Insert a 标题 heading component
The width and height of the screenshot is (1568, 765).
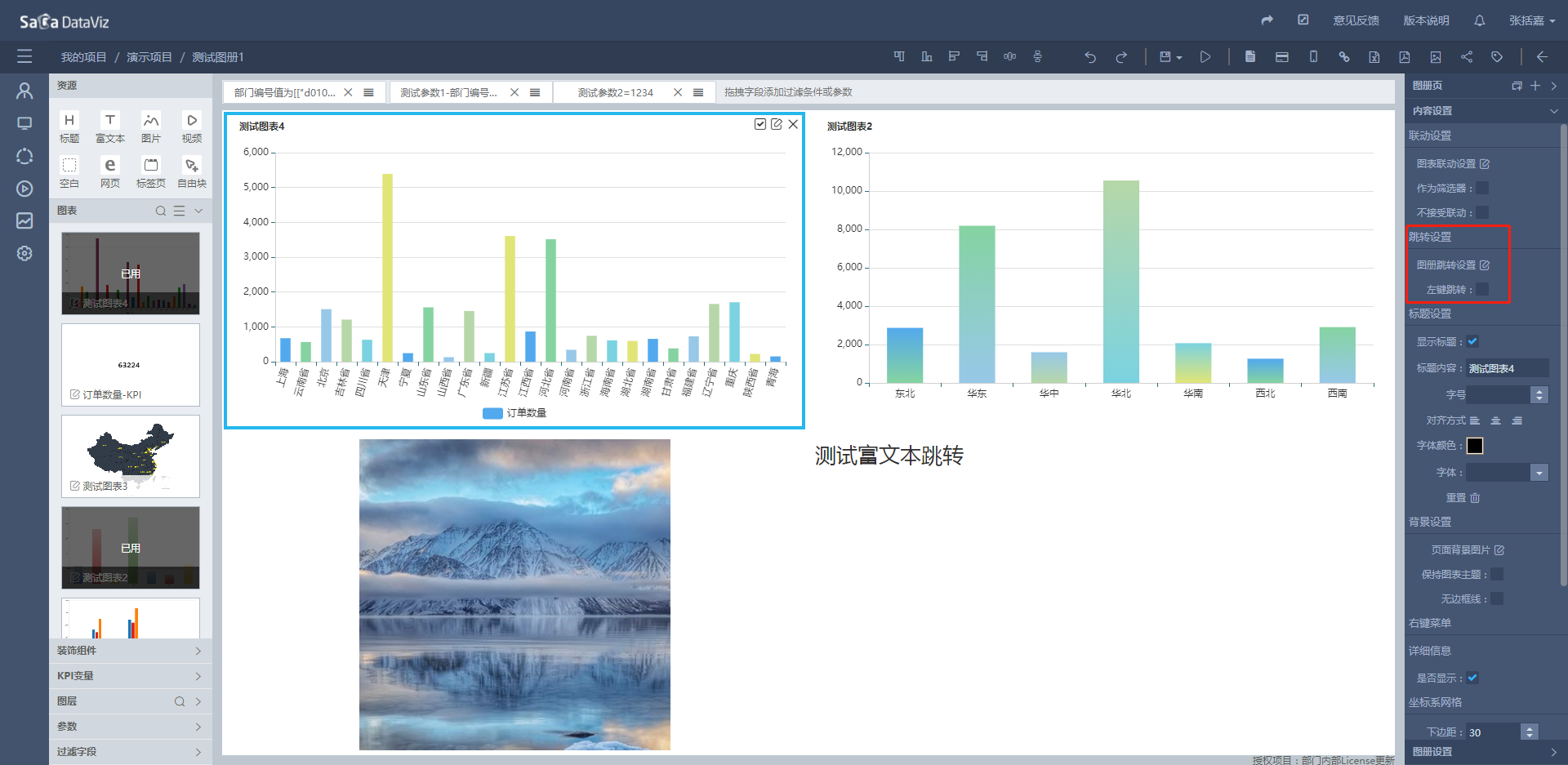point(69,127)
